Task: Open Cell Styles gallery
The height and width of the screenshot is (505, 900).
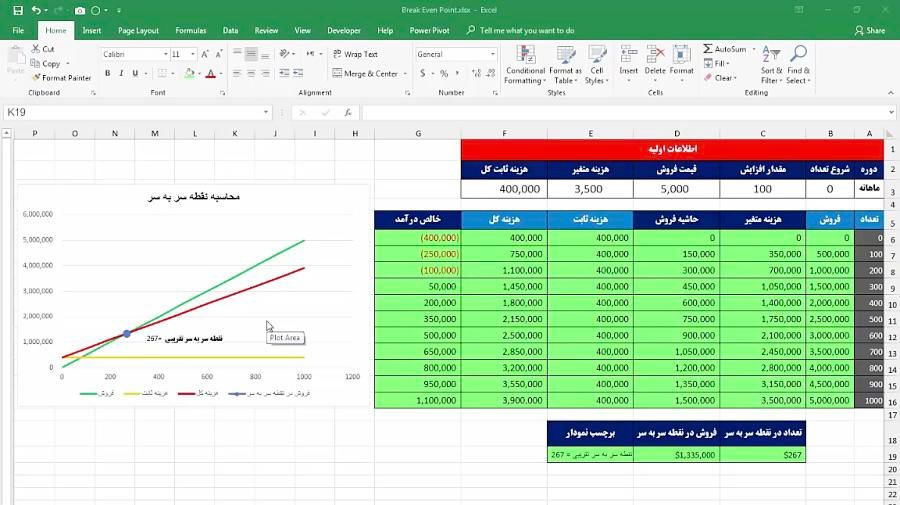Action: point(596,65)
